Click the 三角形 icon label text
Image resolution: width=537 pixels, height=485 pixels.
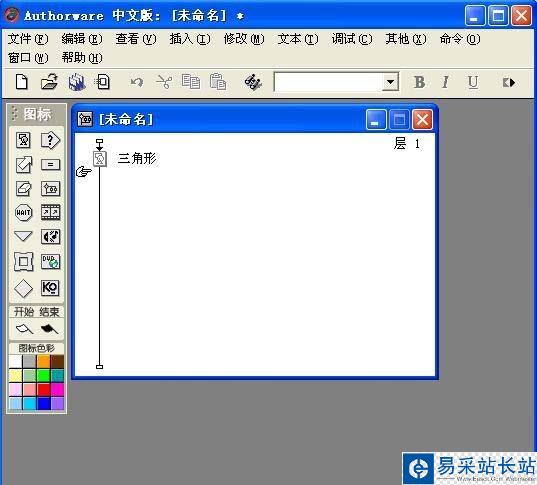tap(137, 159)
